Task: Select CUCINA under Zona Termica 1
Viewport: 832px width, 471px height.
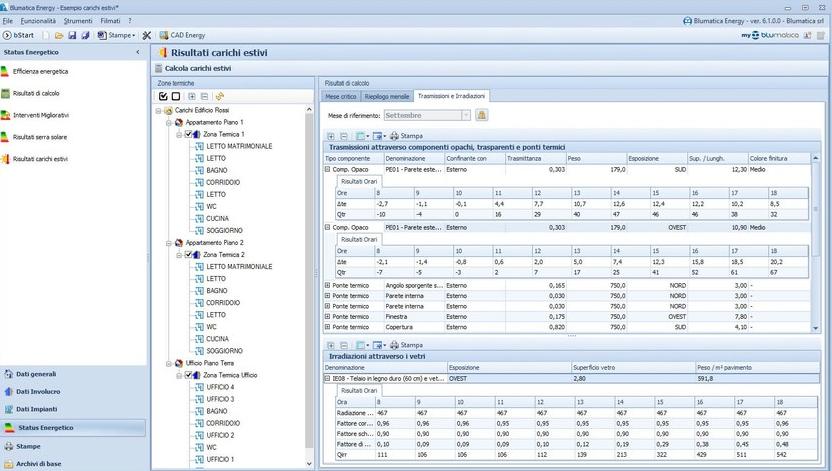Action: tap(220, 218)
